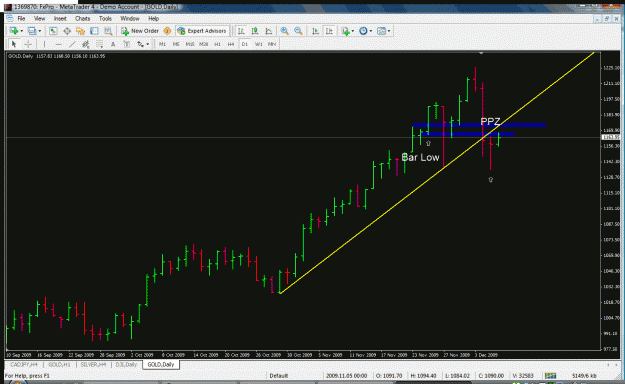
Task: Set timeframe to MN
Action: tap(272, 44)
